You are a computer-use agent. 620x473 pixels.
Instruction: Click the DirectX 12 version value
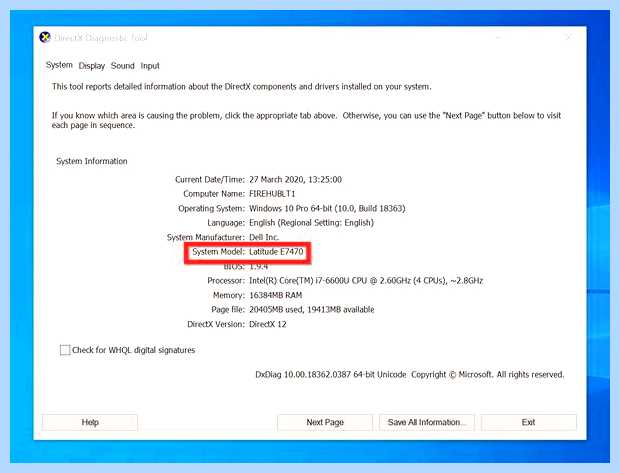268,324
